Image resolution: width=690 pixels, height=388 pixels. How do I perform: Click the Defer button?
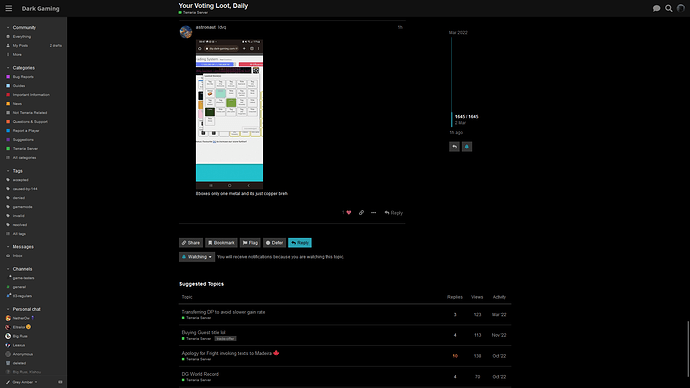(274, 243)
